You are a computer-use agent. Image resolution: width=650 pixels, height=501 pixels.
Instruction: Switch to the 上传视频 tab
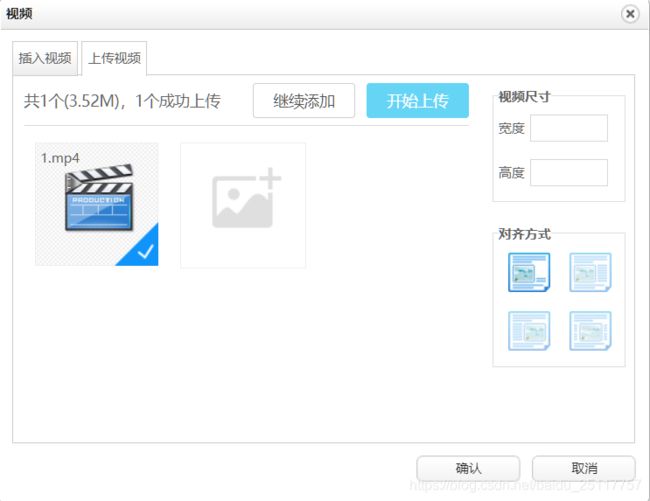point(114,58)
